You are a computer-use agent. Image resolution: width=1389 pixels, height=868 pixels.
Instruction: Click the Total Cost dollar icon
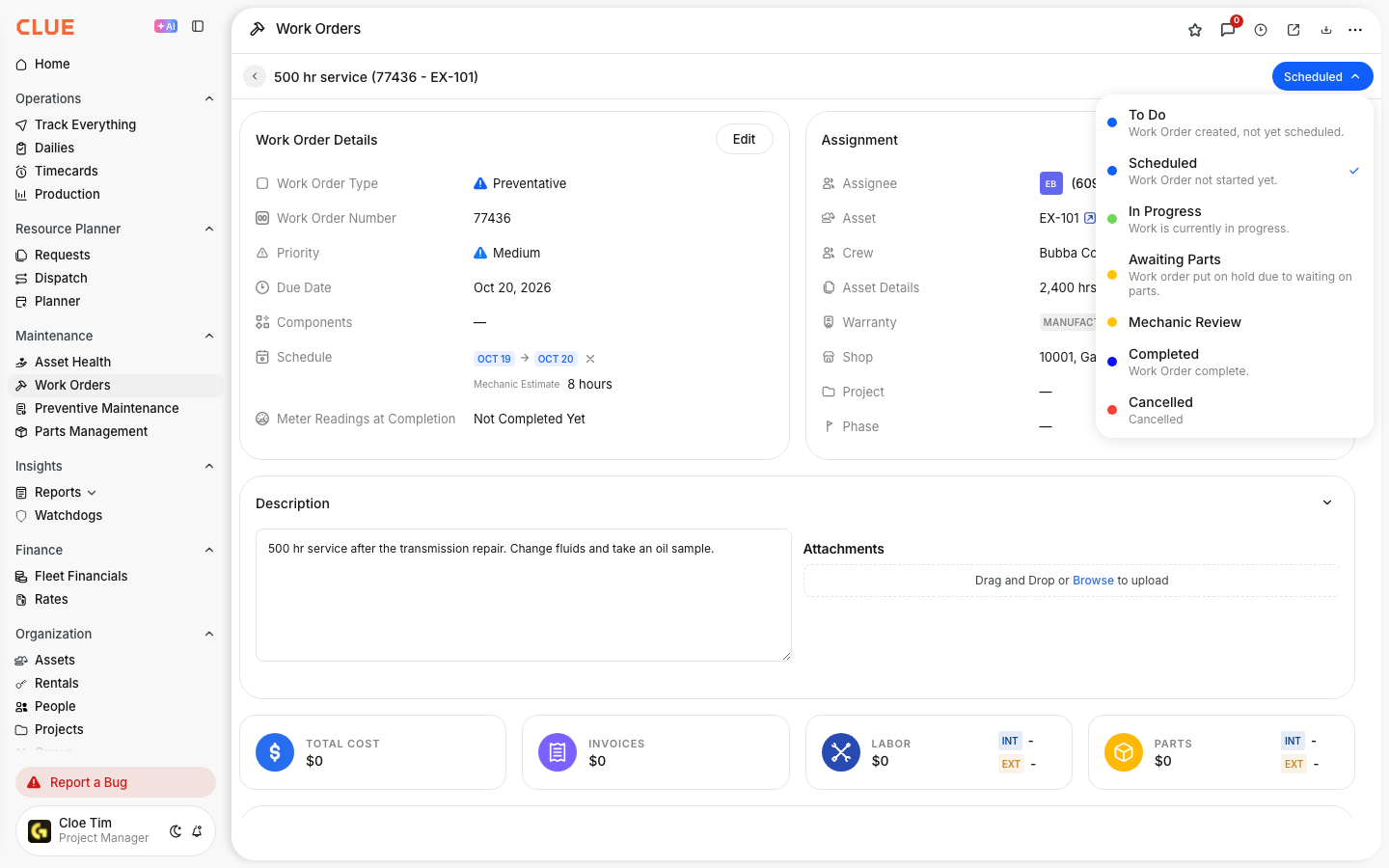coord(275,752)
